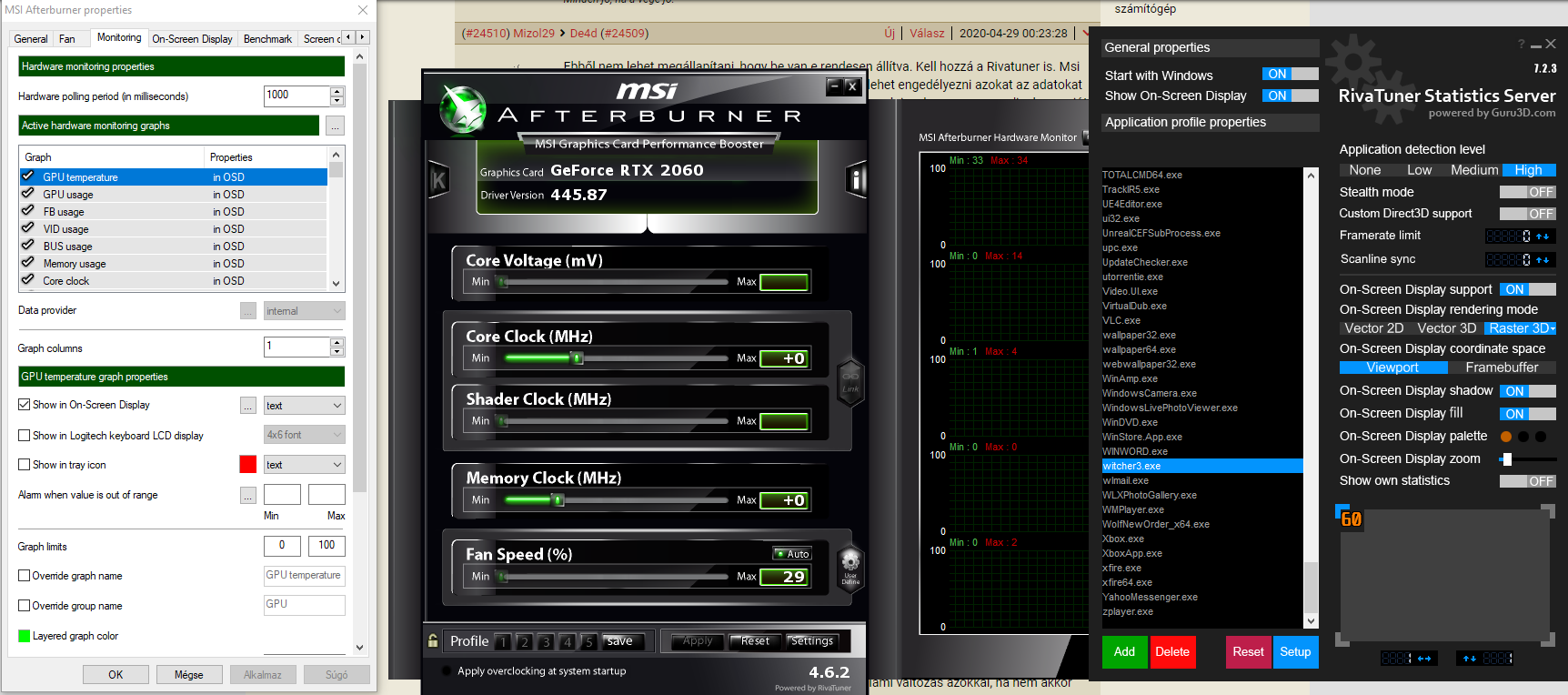Screen dimensions: 1568x695
Task: Select the GPU temperature graph row
Action: pos(173,177)
